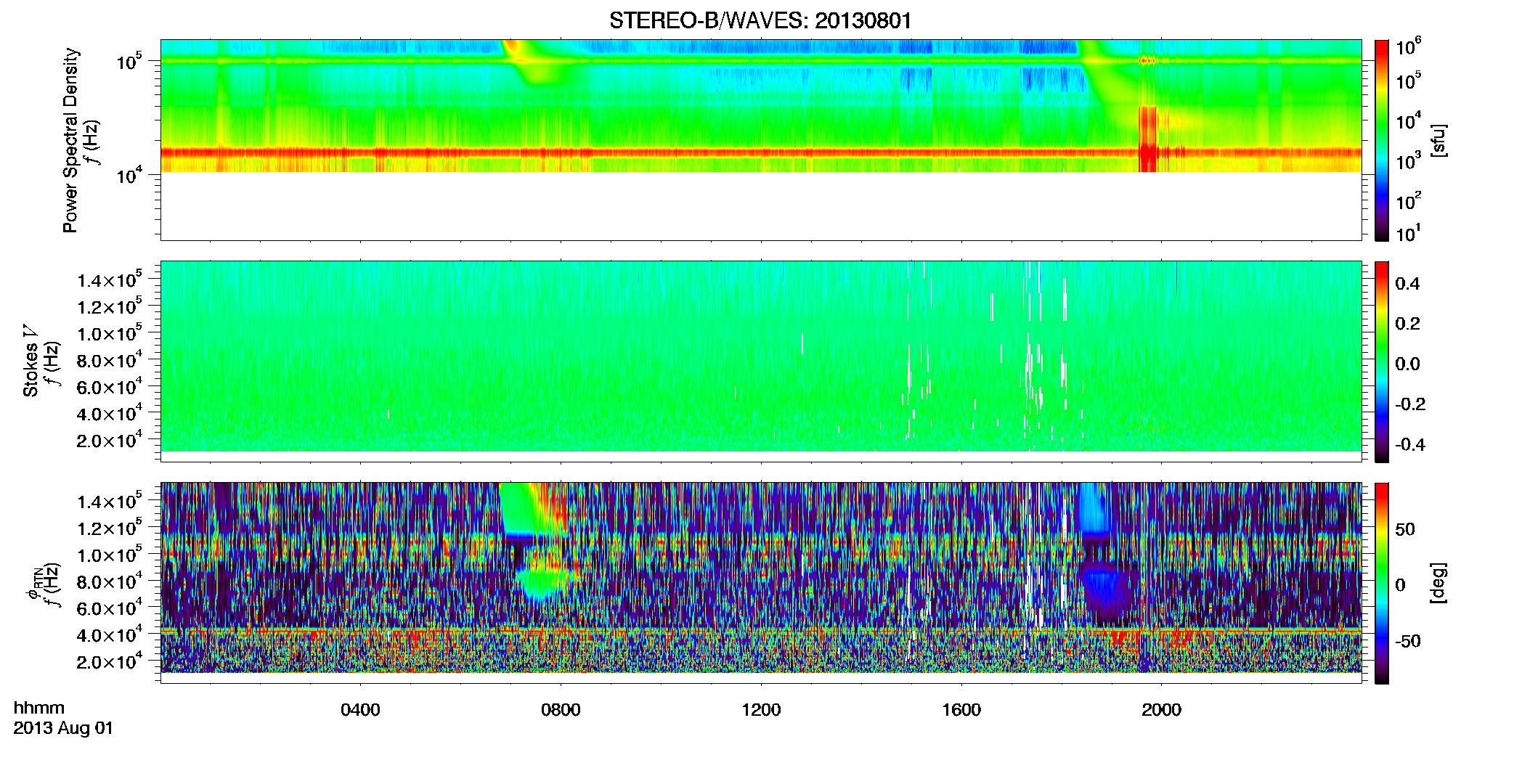Viewport: 1522px width, 784px height.
Task: Click the hhmm time format label
Action: coord(39,708)
